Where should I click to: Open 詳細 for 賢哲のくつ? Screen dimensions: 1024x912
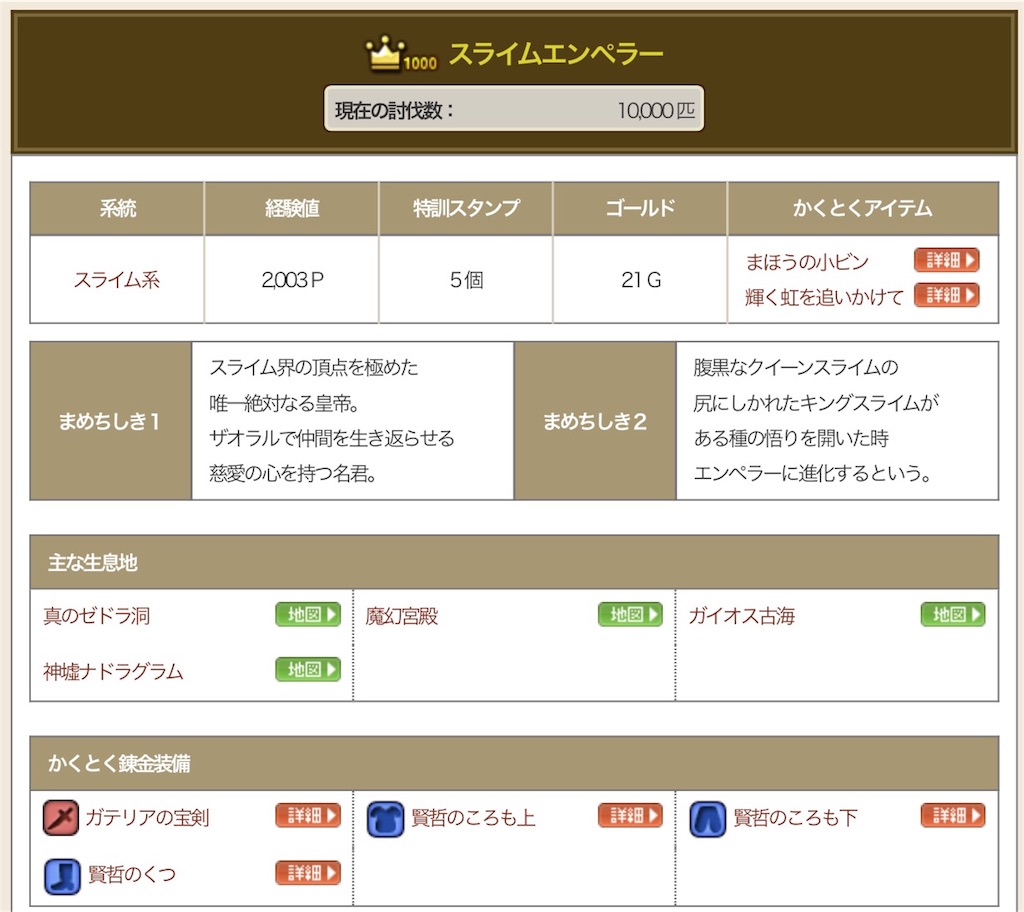tap(308, 873)
